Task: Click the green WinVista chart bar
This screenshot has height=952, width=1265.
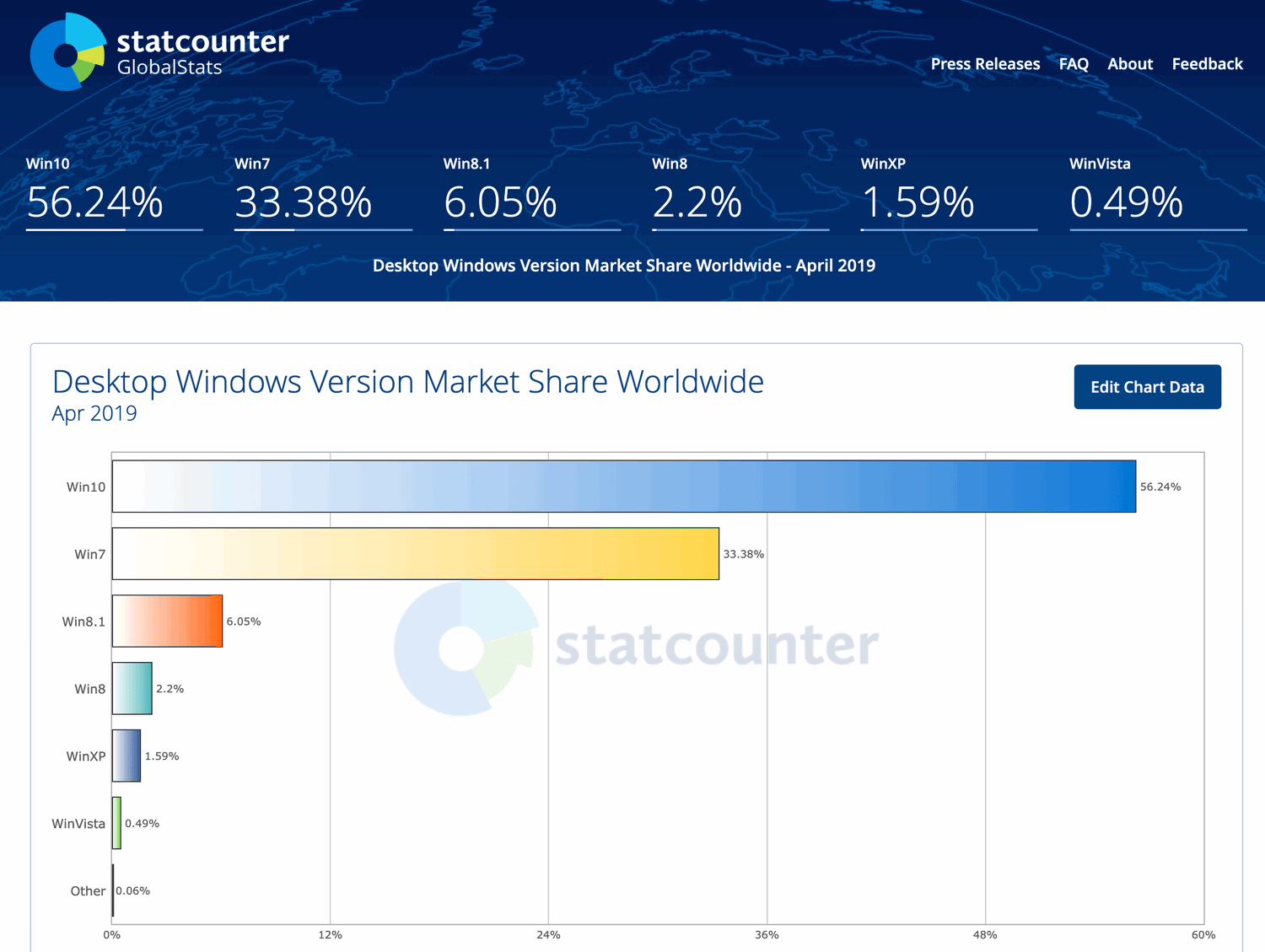Action: (x=117, y=823)
